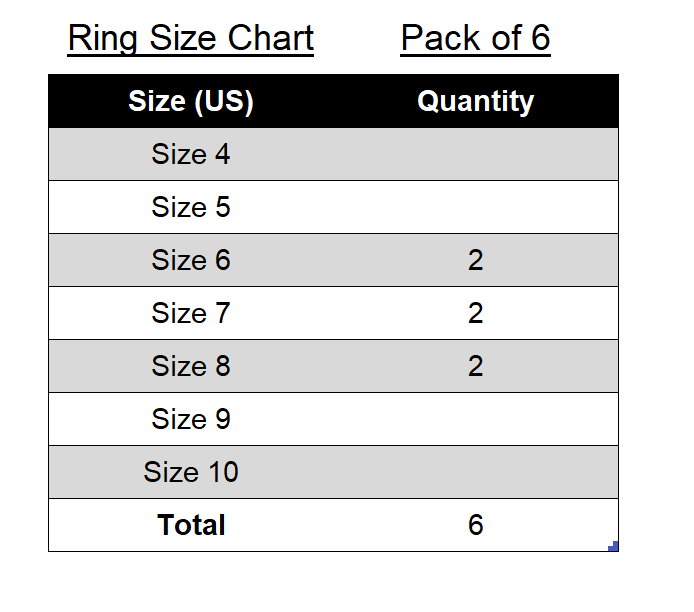Select the quantity value for Size 7
Screen dimensions: 694x612
coord(475,313)
